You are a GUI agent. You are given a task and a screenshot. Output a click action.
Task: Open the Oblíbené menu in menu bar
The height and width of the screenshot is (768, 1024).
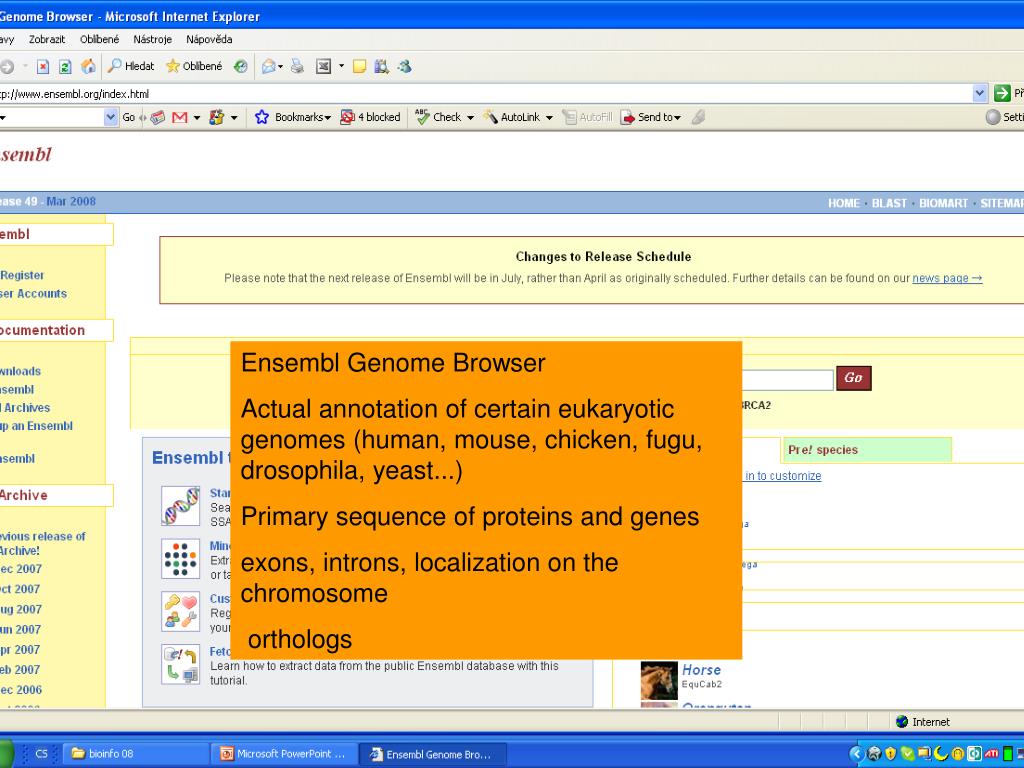[x=99, y=39]
